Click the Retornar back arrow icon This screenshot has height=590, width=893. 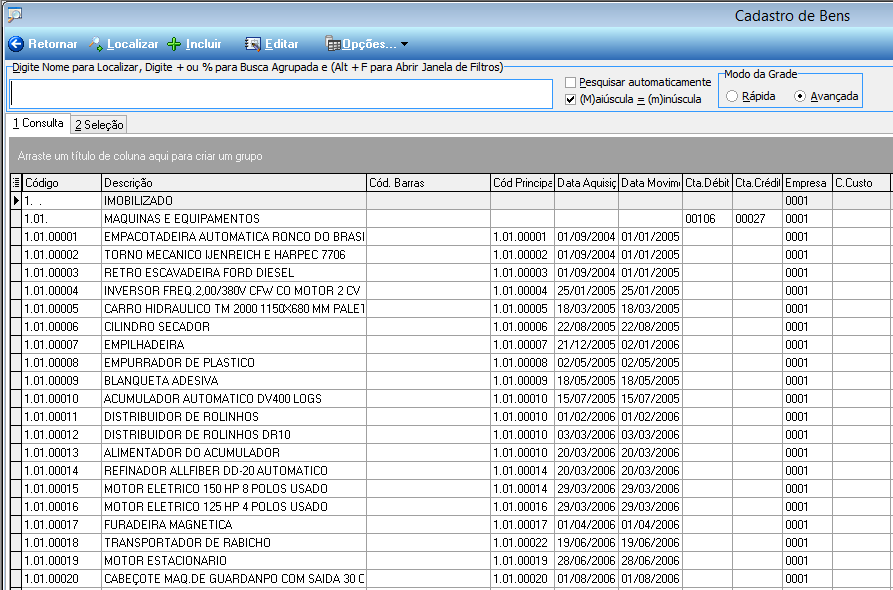[x=16, y=44]
